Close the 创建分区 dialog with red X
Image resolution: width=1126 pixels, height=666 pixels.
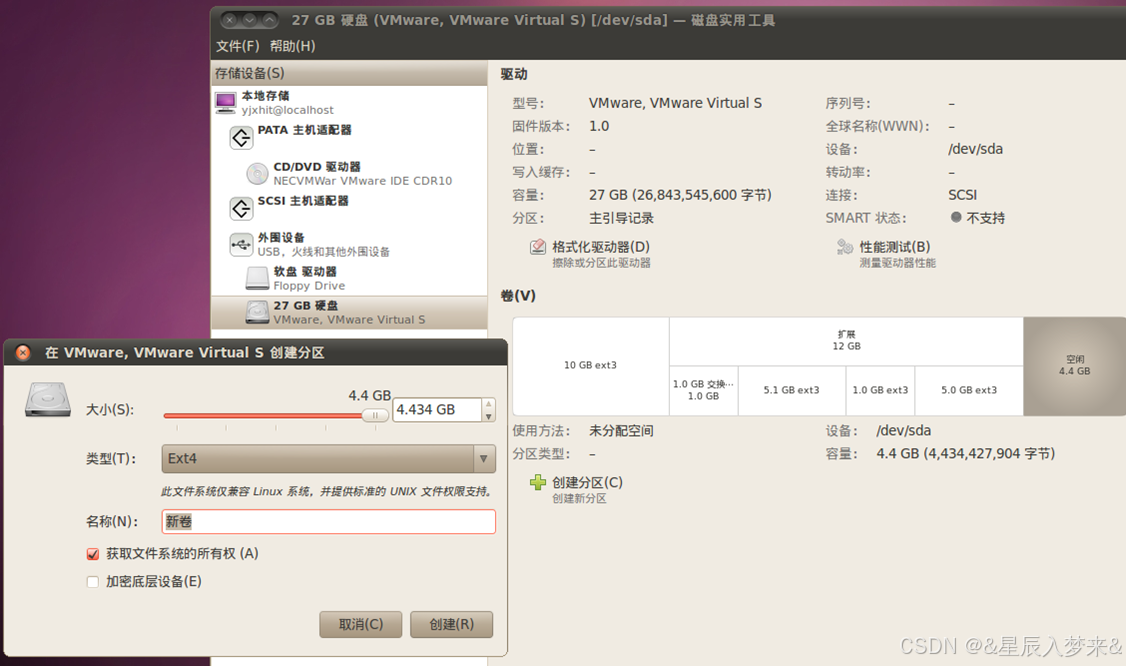click(x=23, y=353)
